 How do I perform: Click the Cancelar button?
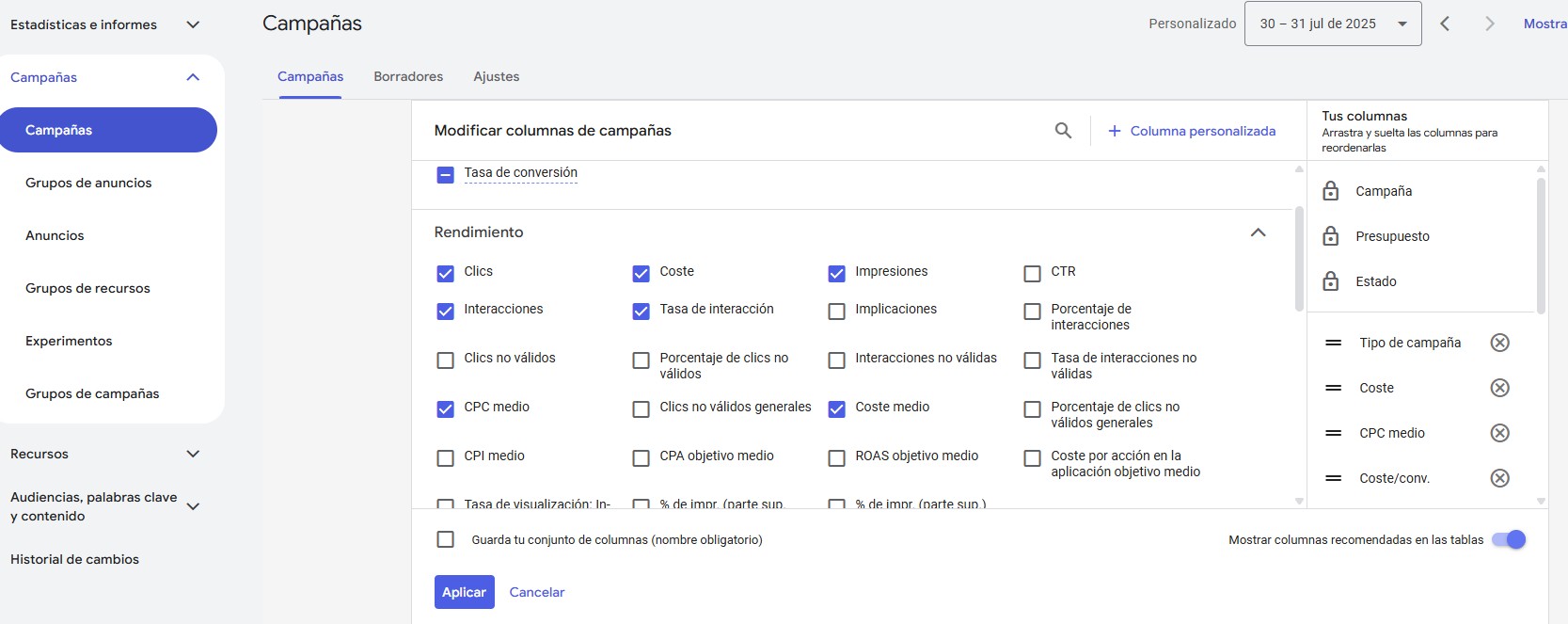(x=537, y=592)
